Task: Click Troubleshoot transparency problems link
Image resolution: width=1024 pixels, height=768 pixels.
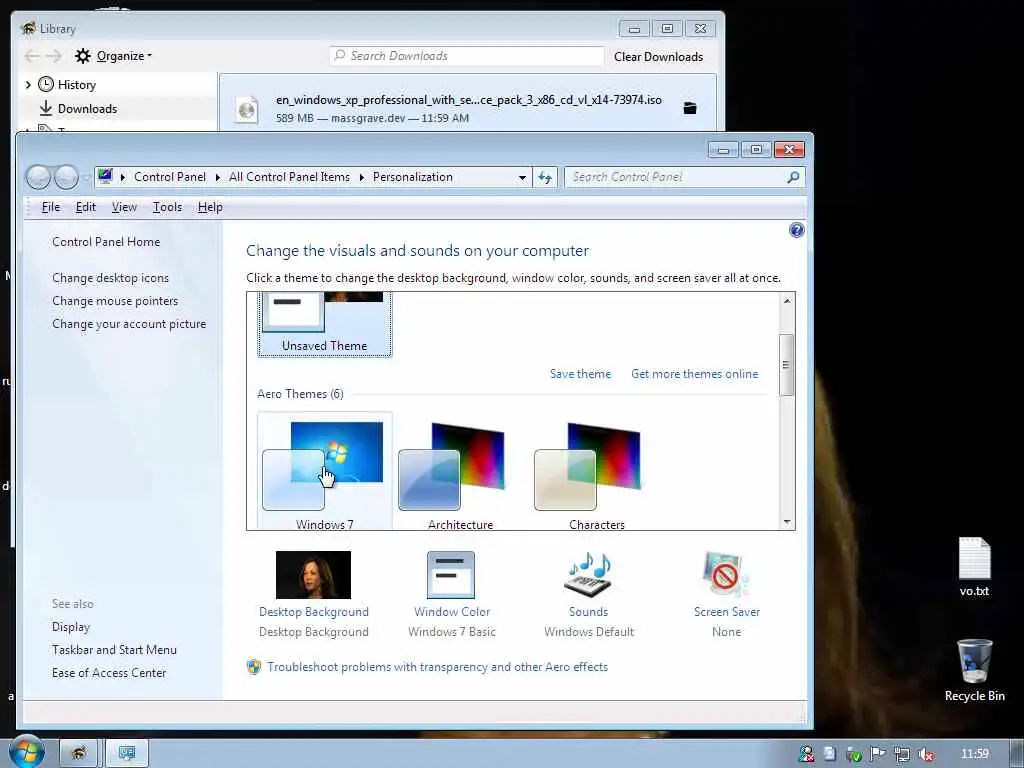Action: click(x=437, y=667)
